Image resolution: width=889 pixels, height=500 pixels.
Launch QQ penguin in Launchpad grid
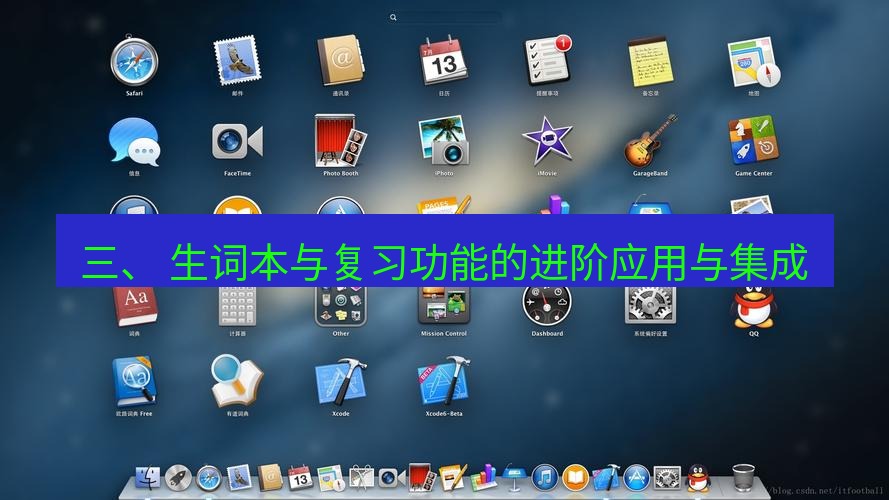(753, 307)
